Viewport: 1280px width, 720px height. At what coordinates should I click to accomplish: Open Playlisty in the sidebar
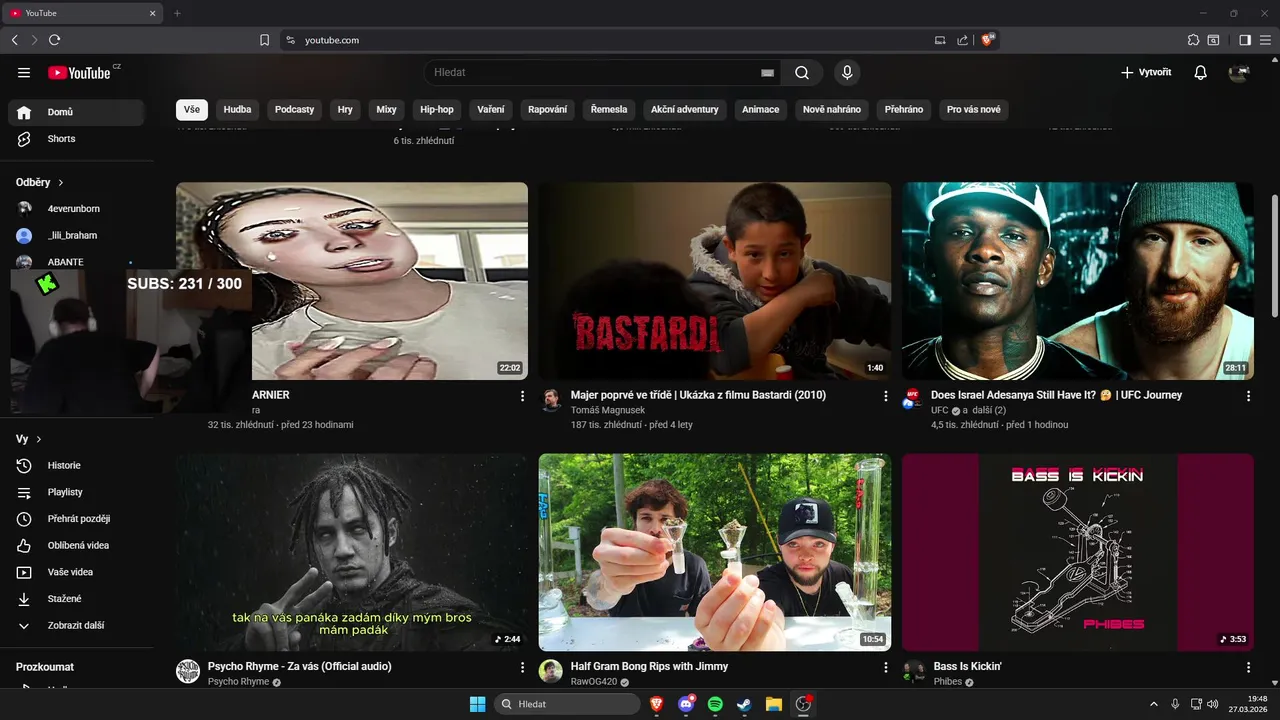click(x=76, y=492)
